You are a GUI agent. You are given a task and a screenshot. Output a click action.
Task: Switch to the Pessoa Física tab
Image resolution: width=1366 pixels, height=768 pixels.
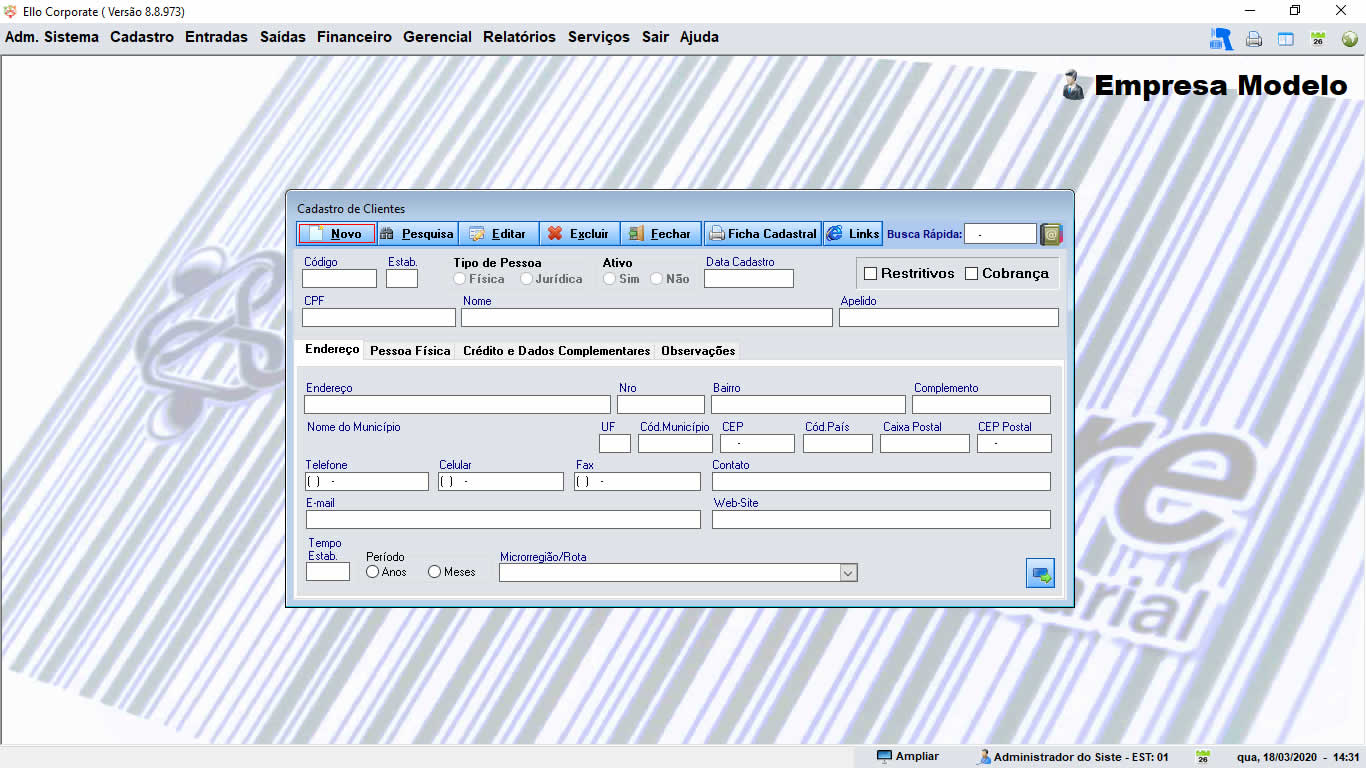coord(410,351)
